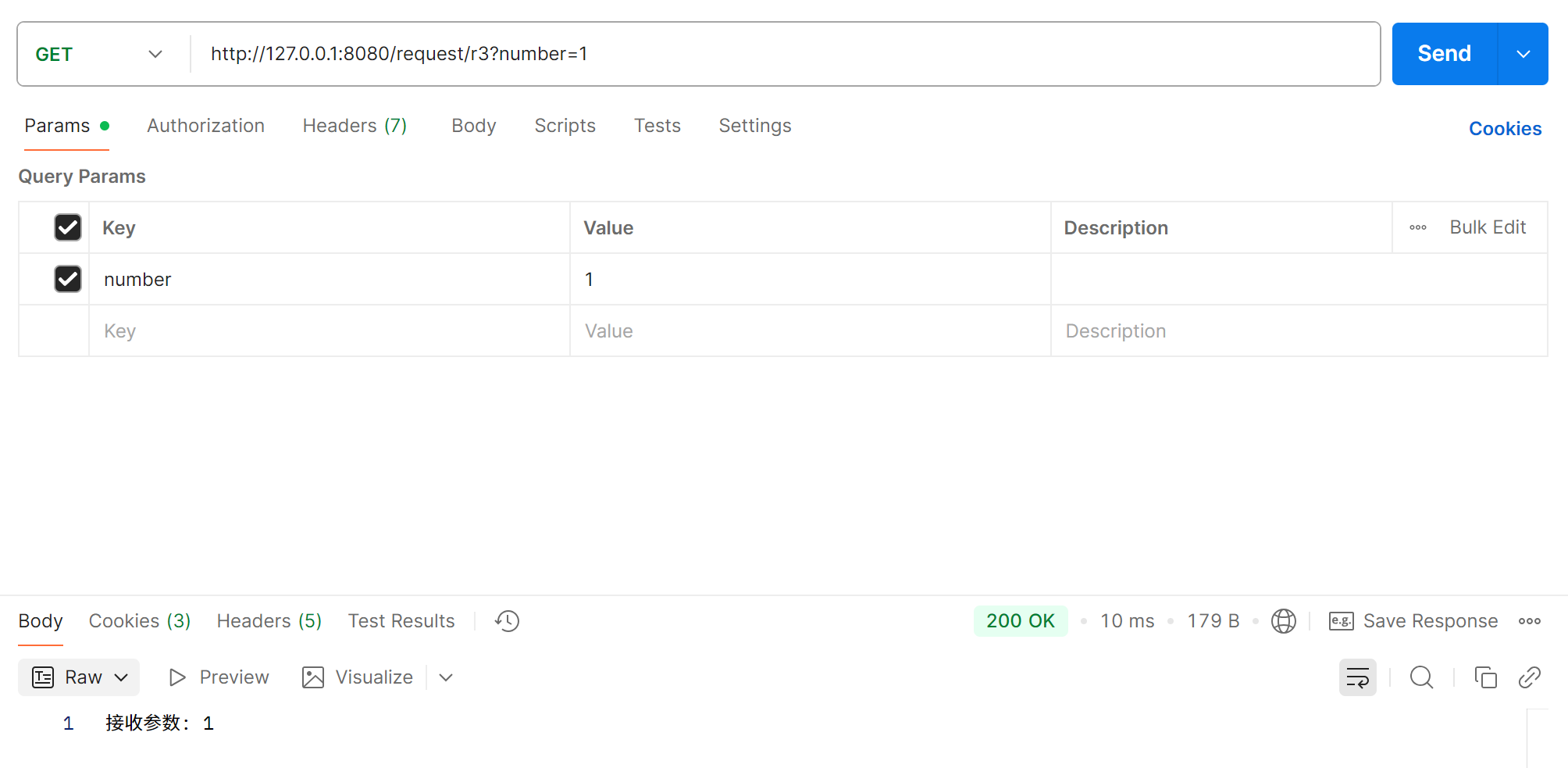Click the response link chain icon
The height and width of the screenshot is (768, 1568).
pyautogui.click(x=1529, y=677)
